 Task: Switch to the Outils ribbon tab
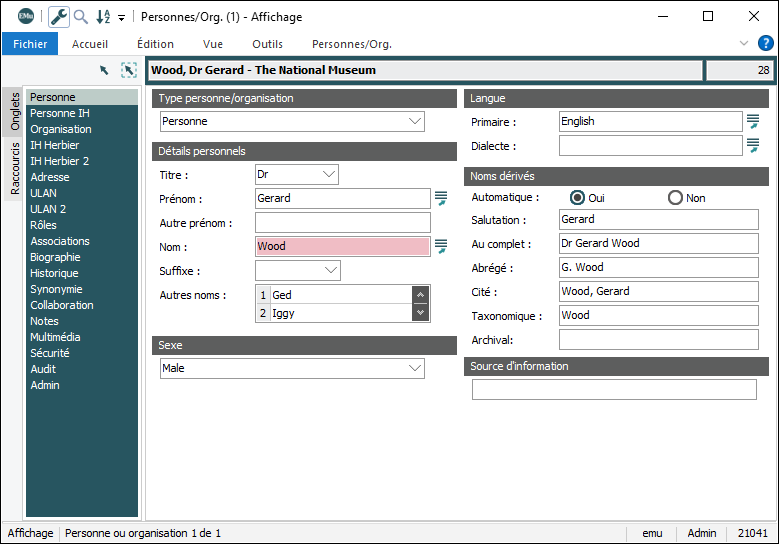click(x=267, y=44)
